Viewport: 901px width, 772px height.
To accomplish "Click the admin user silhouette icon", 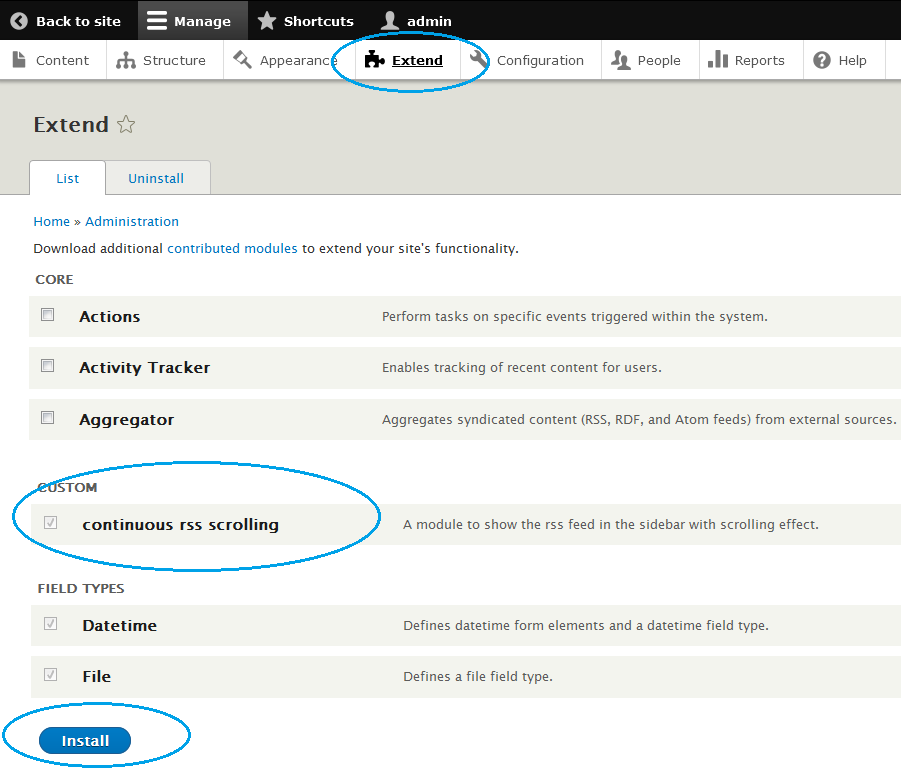I will point(390,21).
